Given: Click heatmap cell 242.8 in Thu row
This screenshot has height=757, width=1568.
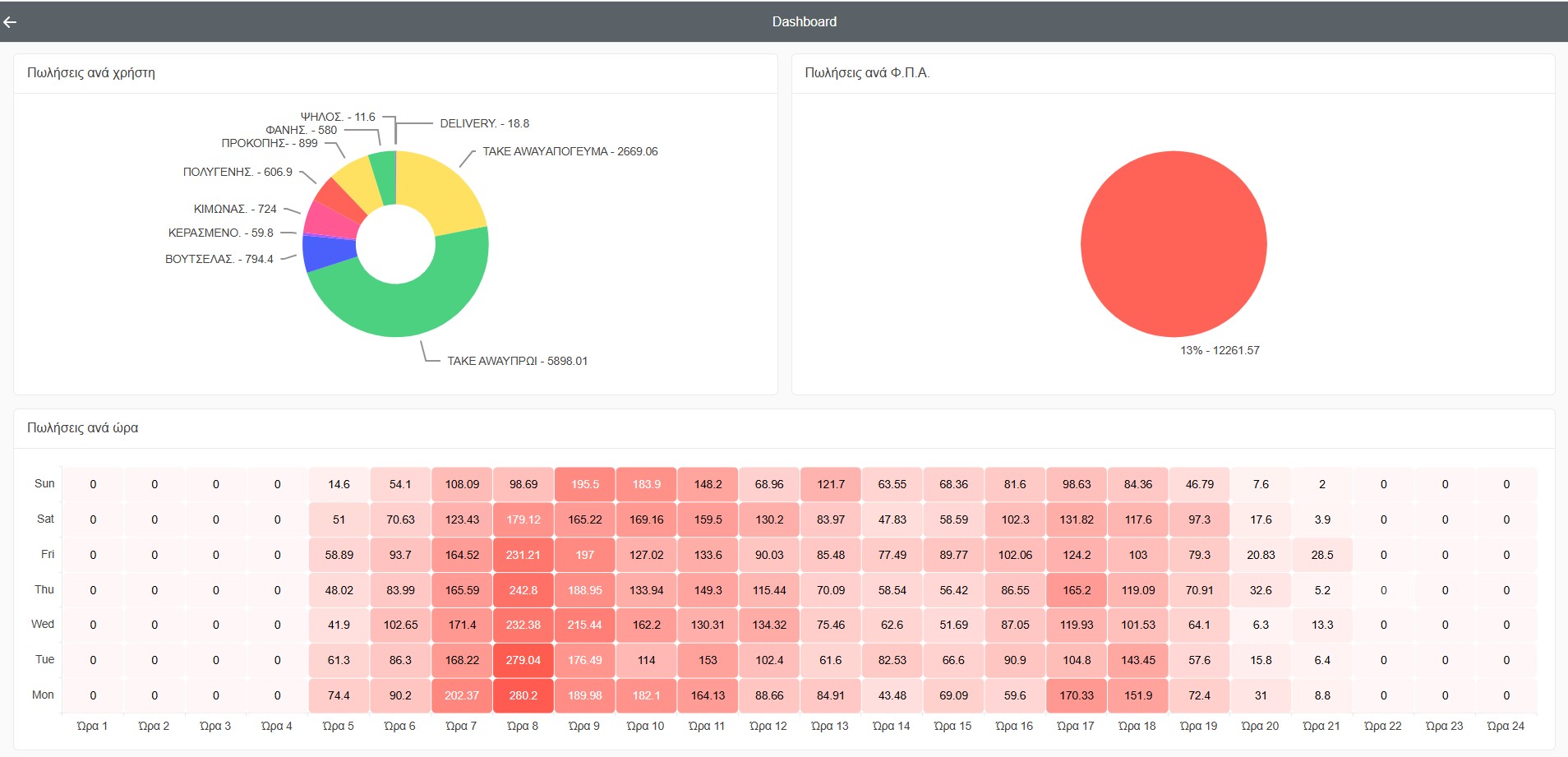Looking at the screenshot, I should (x=523, y=590).
